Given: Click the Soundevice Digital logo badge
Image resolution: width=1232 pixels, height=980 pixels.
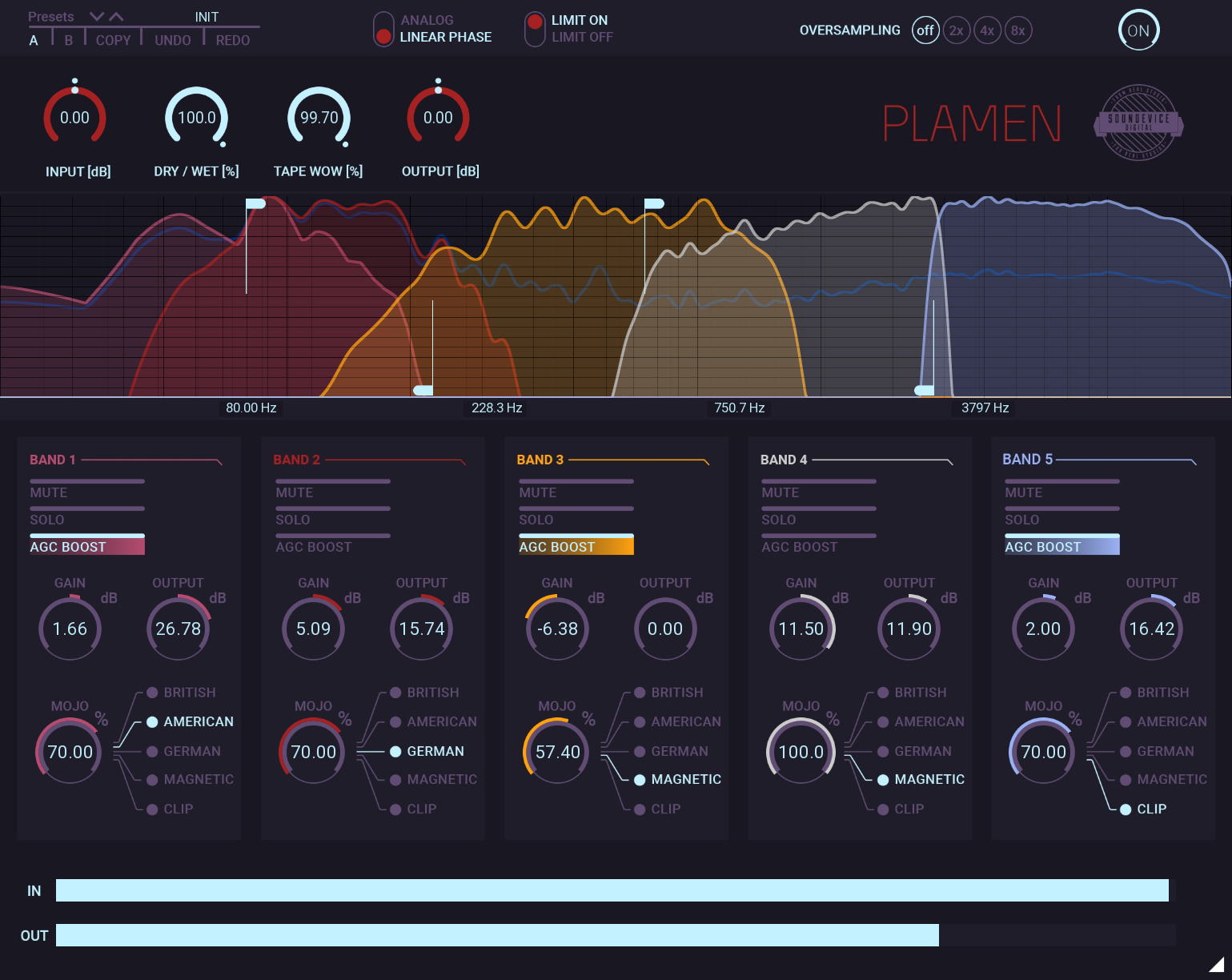Looking at the screenshot, I should click(x=1138, y=123).
